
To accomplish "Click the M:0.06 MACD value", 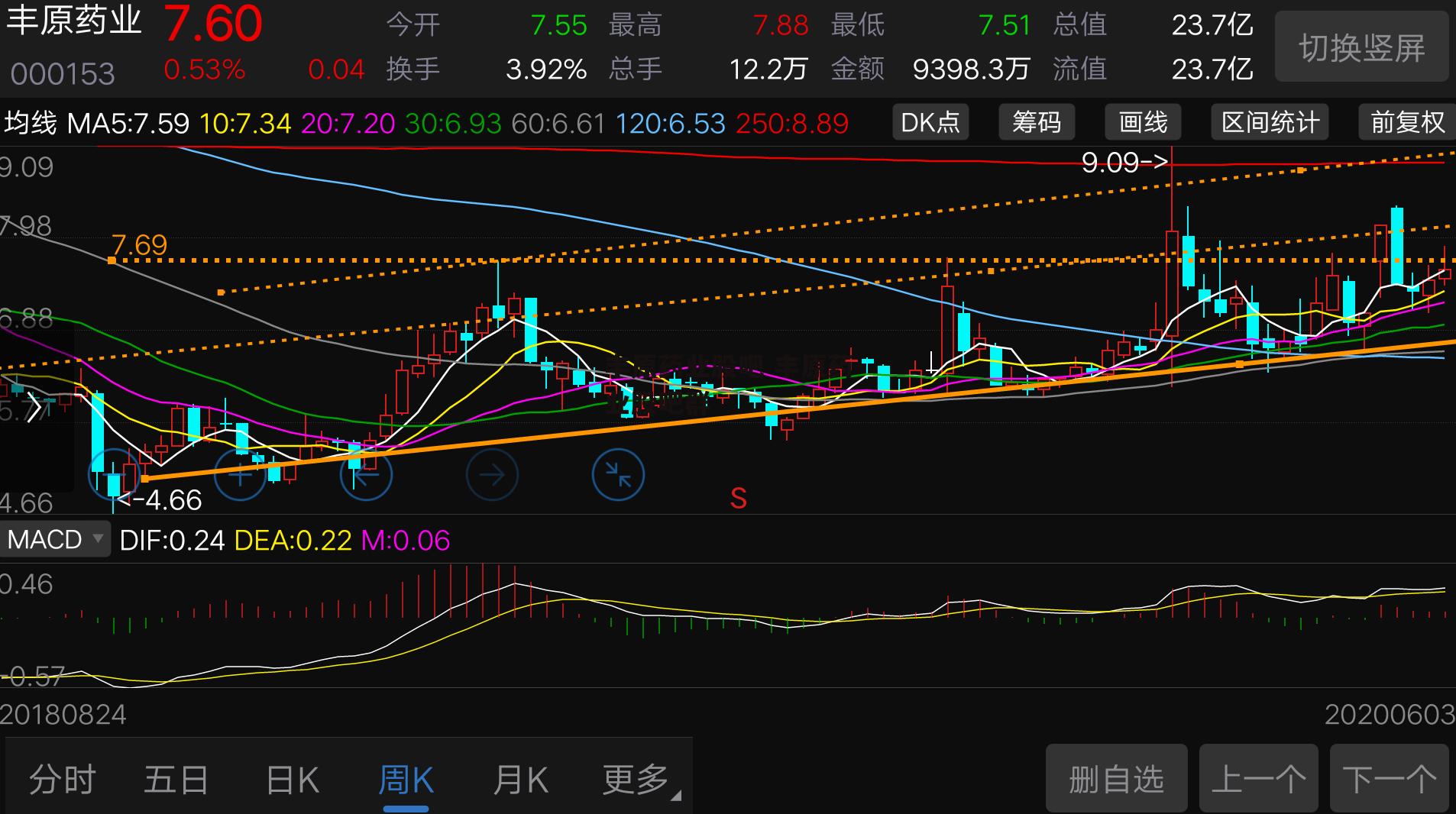I will (x=406, y=541).
